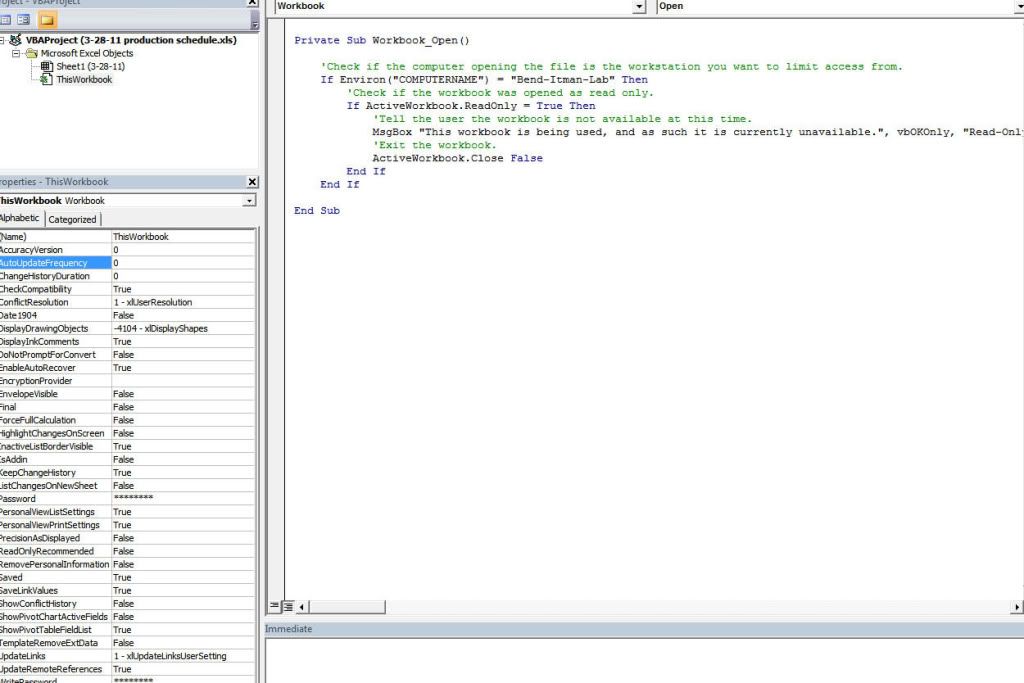Switch to Procedure View icon
The height and width of the screenshot is (683, 1024).
[274, 607]
